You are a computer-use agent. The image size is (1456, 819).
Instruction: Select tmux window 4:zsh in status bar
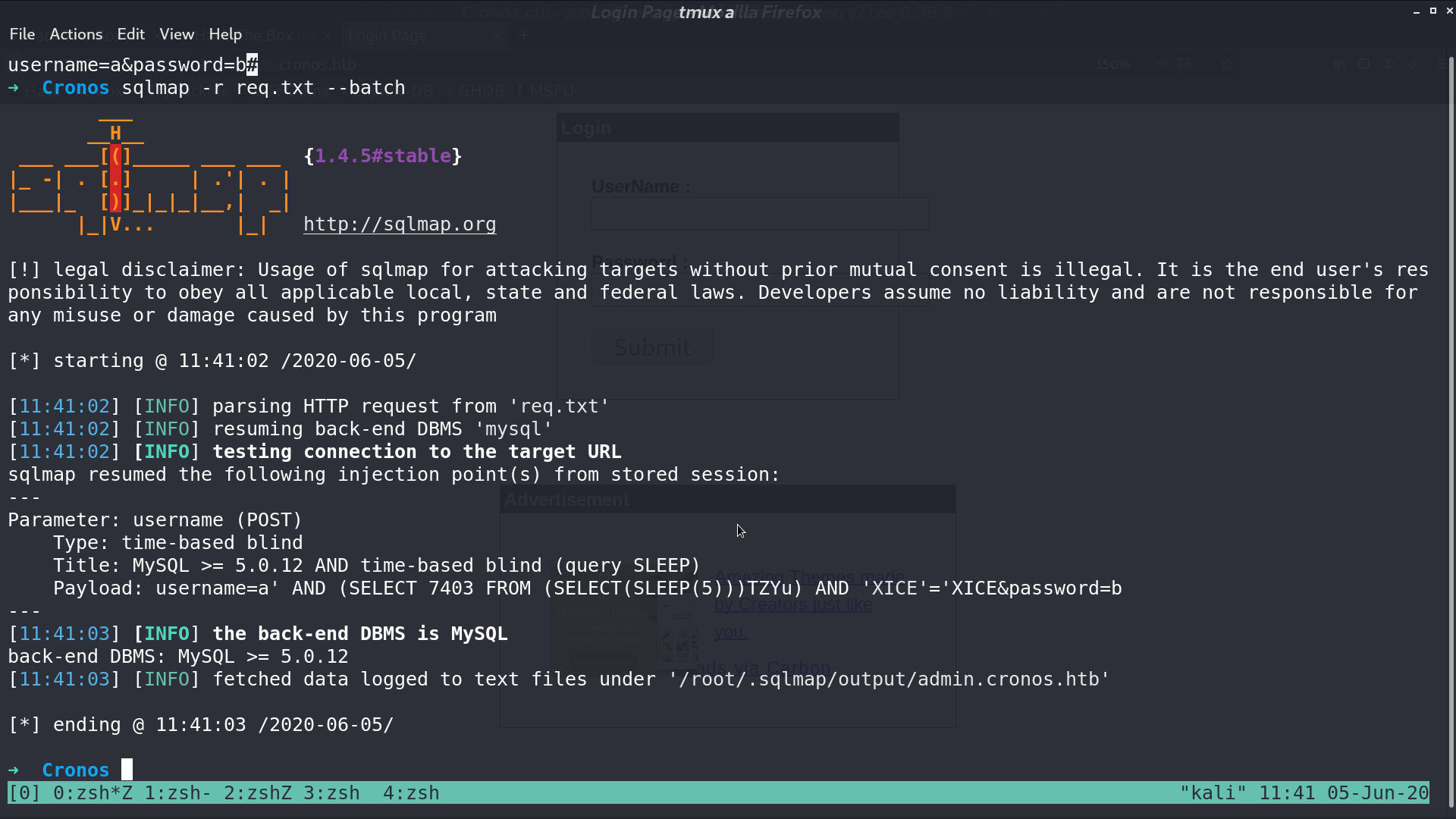click(x=411, y=793)
